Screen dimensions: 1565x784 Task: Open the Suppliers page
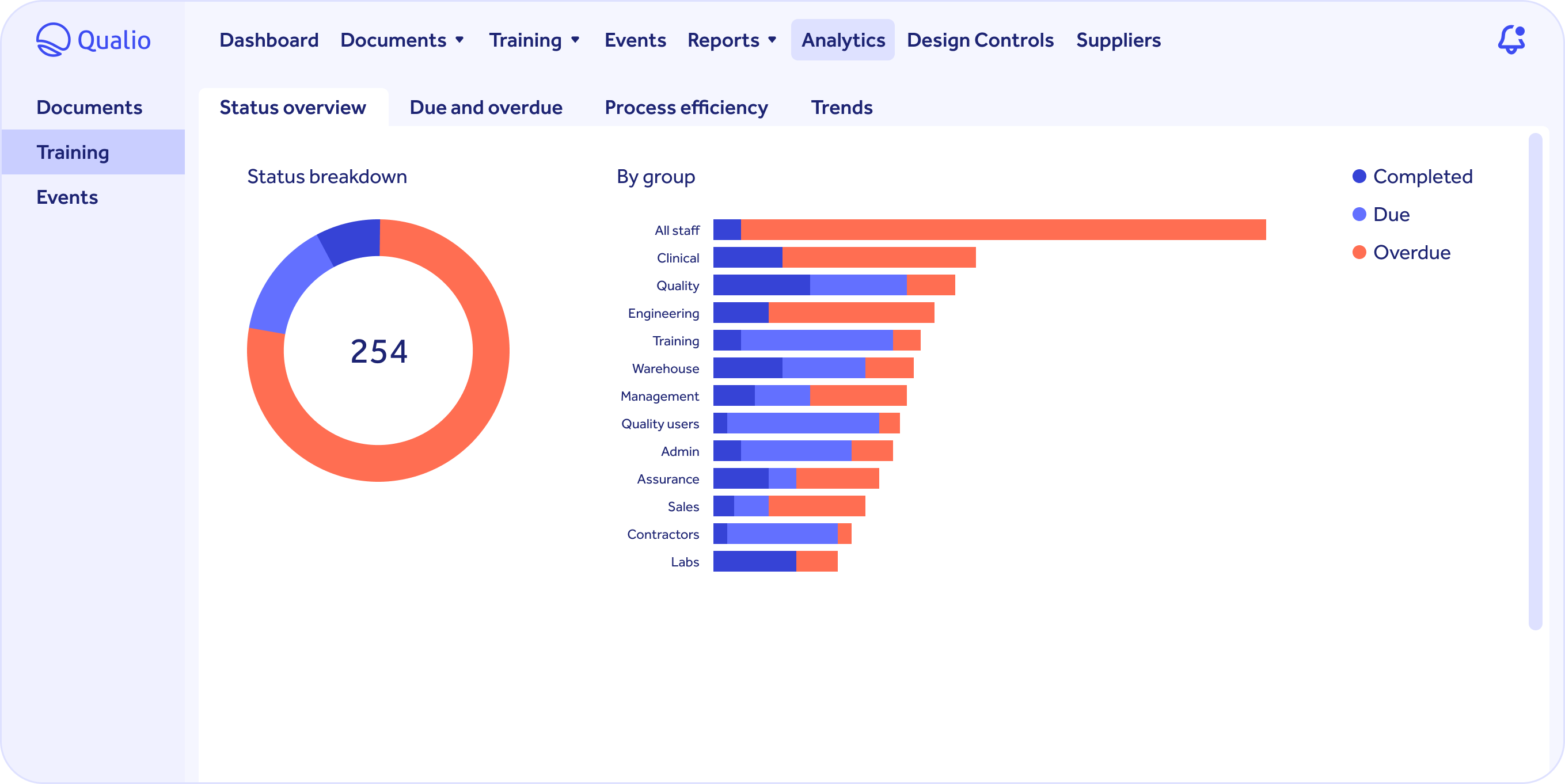[1118, 40]
